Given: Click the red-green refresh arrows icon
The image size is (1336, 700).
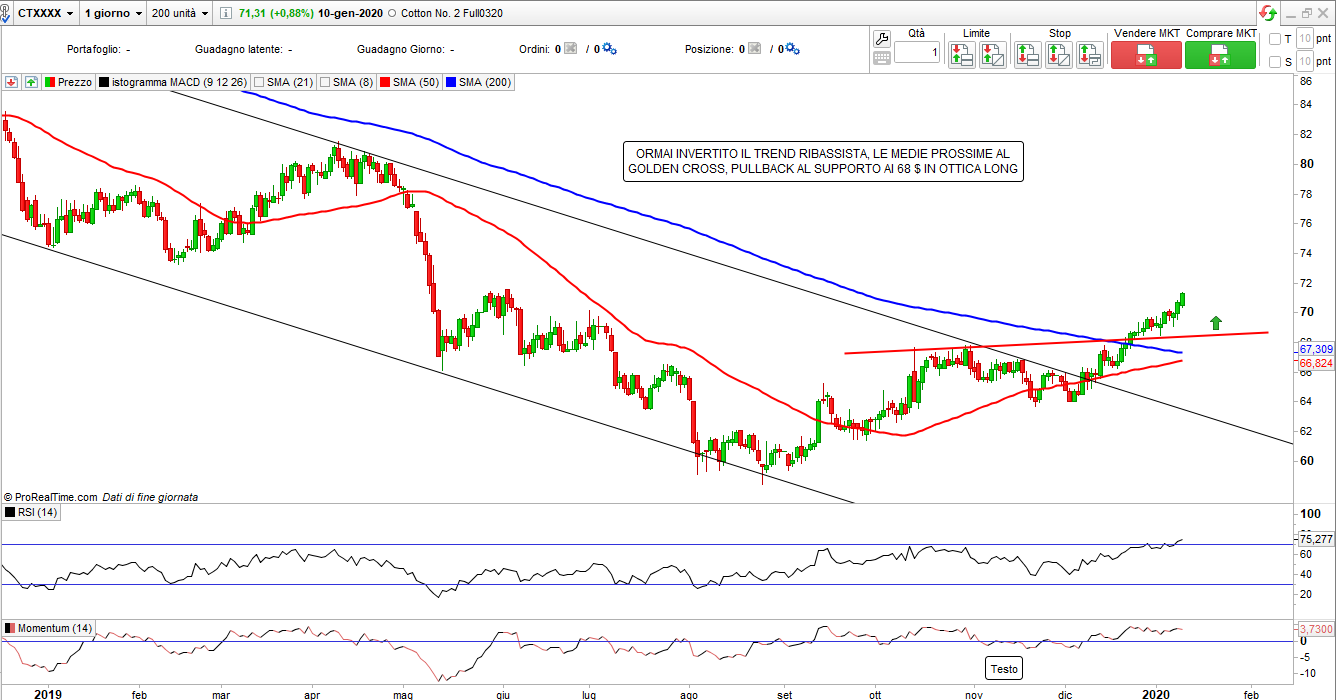Looking at the screenshot, I should click(1268, 13).
